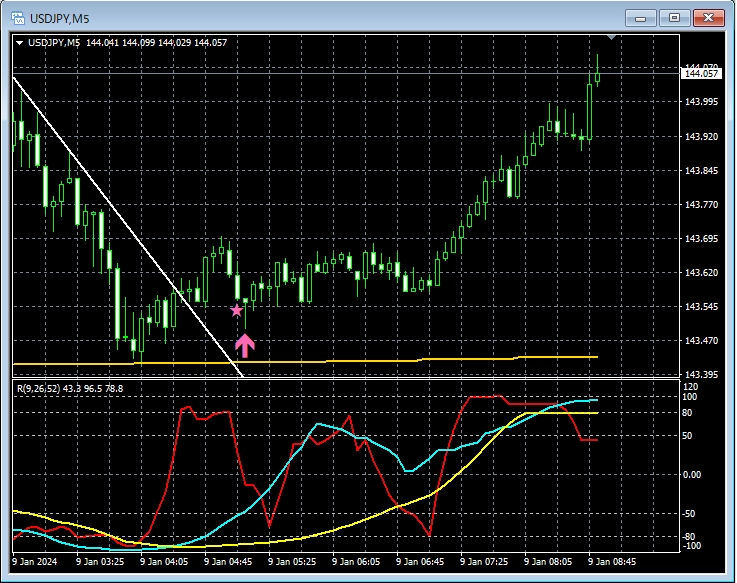Click the USDJPY chart window icon
737x583 pixels.
click(x=18, y=18)
